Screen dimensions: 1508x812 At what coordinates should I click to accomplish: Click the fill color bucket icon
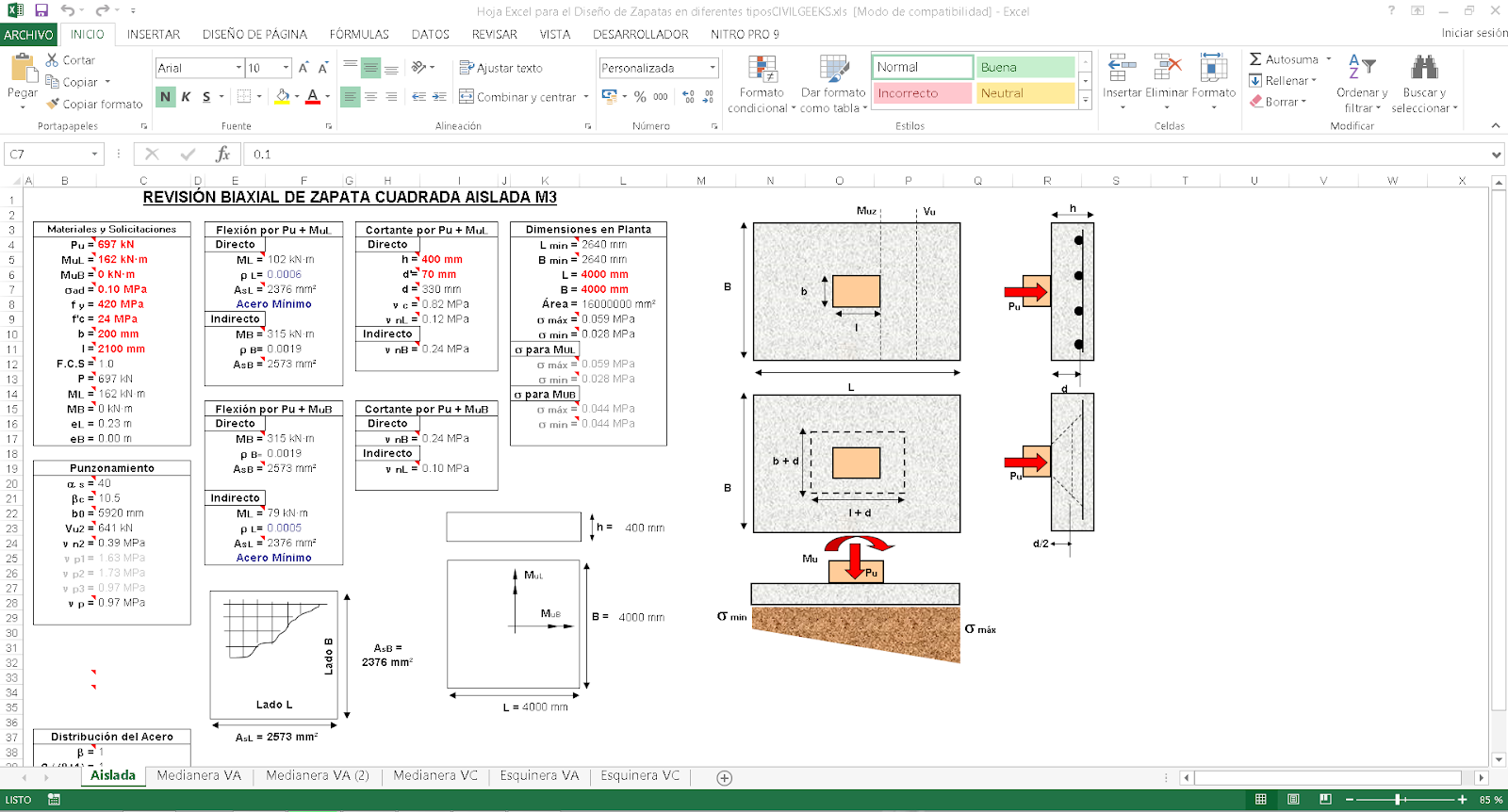(282, 96)
